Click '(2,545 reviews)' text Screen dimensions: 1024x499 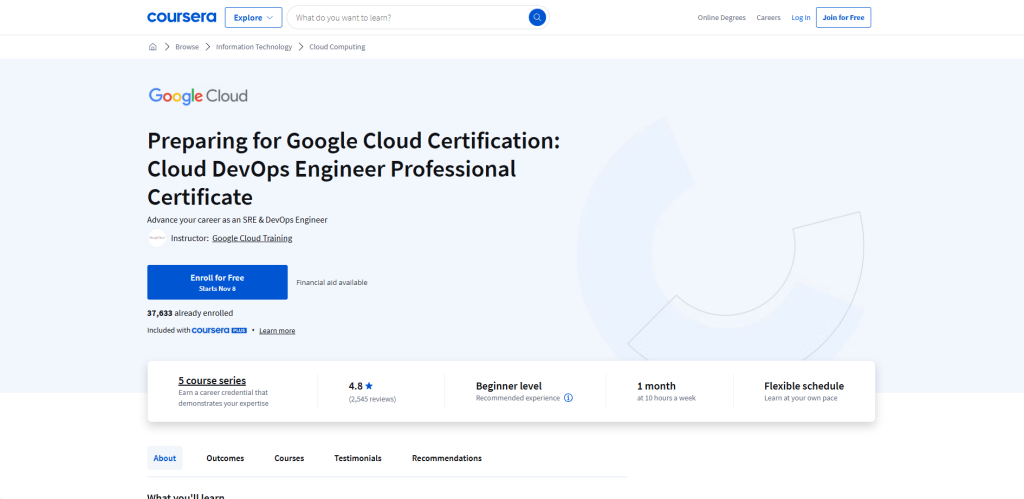(x=372, y=399)
